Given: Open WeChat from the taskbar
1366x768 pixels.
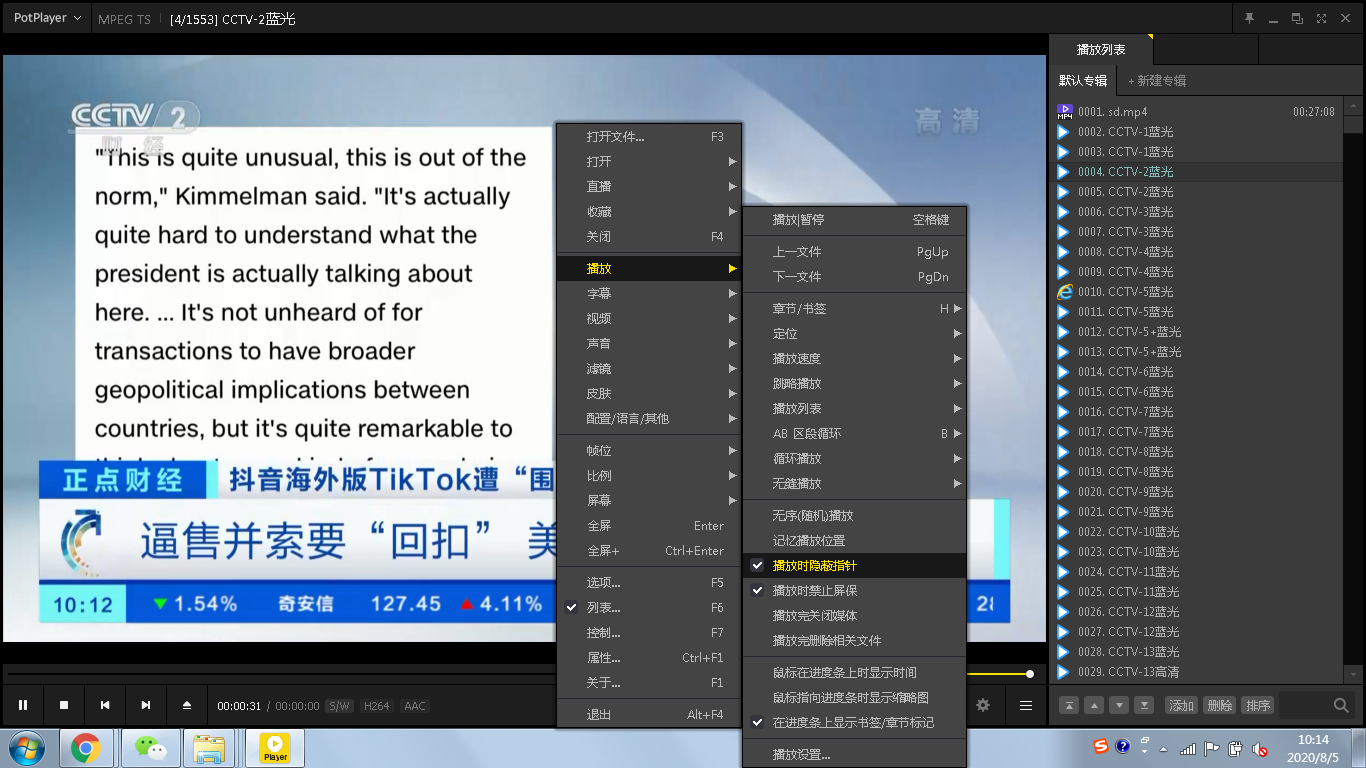Looking at the screenshot, I should pos(151,748).
